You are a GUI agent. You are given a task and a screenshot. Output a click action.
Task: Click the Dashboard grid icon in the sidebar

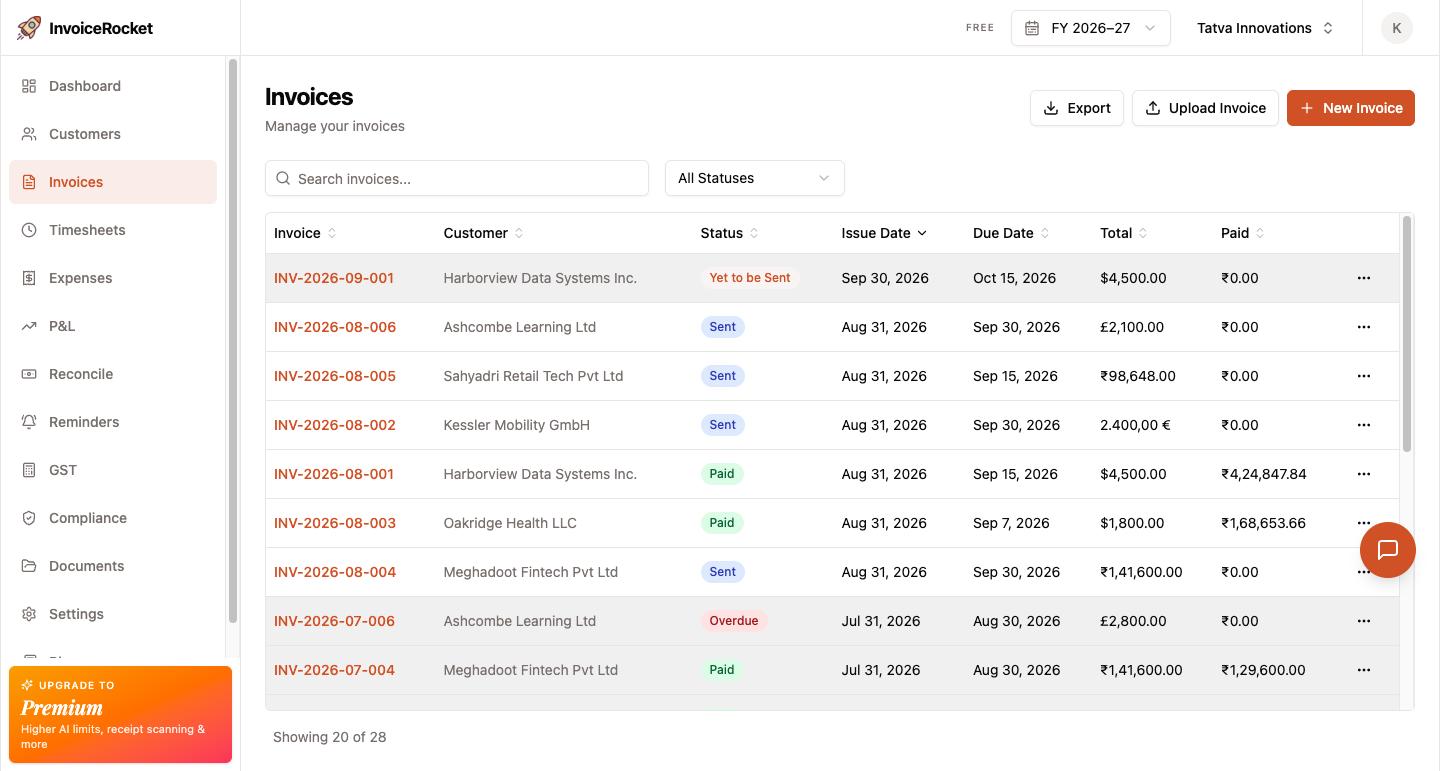29,86
